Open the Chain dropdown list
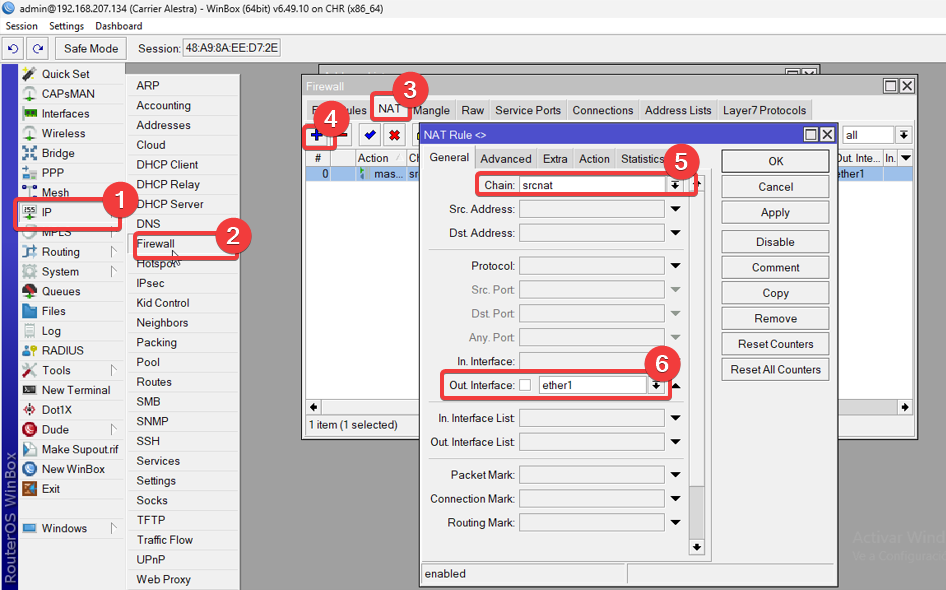The width and height of the screenshot is (946, 590). coord(675,185)
